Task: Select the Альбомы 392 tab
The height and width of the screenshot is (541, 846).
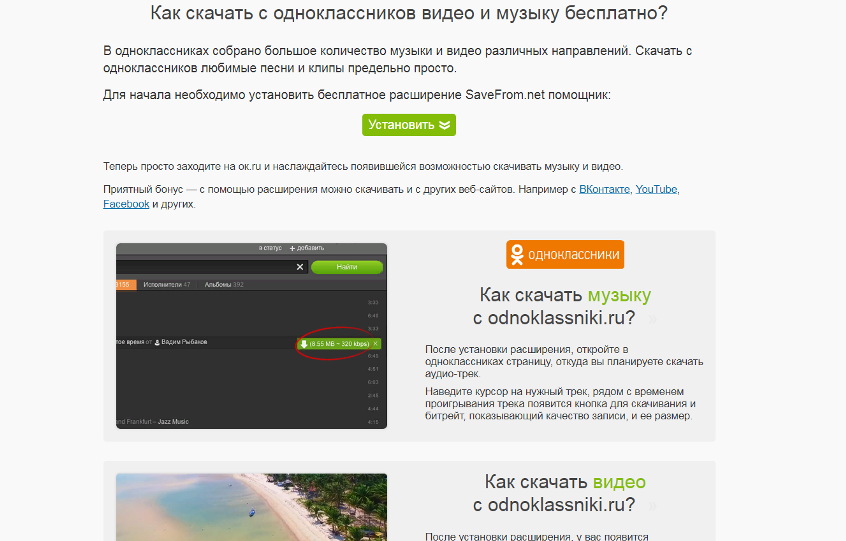Action: pyautogui.click(x=224, y=285)
